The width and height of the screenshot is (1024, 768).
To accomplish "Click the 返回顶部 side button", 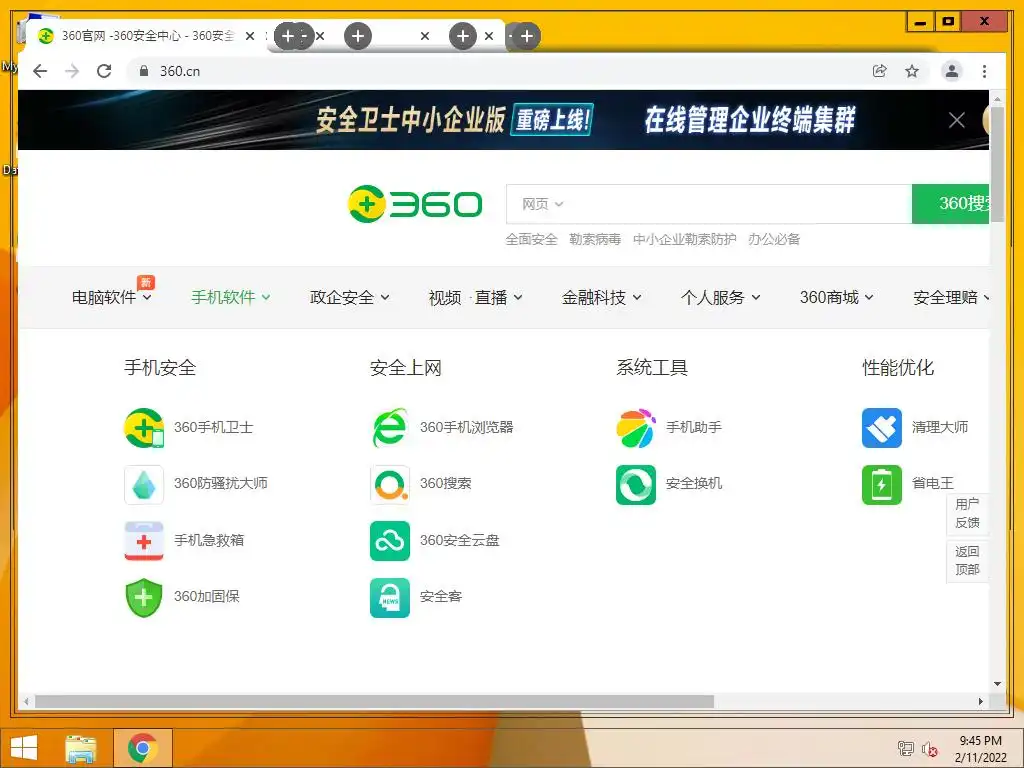I will (967, 560).
